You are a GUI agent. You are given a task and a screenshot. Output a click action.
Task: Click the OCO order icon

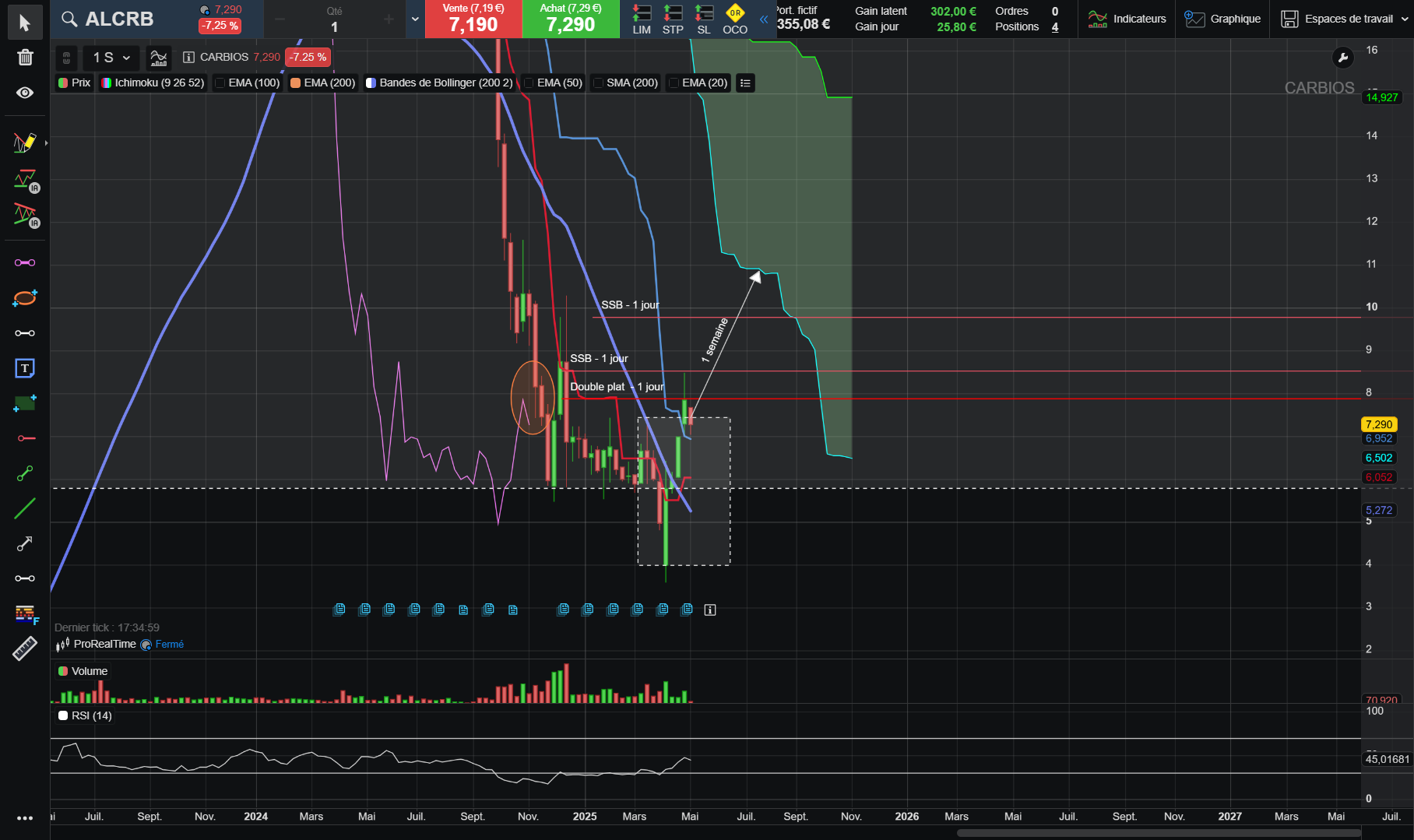pyautogui.click(x=735, y=19)
